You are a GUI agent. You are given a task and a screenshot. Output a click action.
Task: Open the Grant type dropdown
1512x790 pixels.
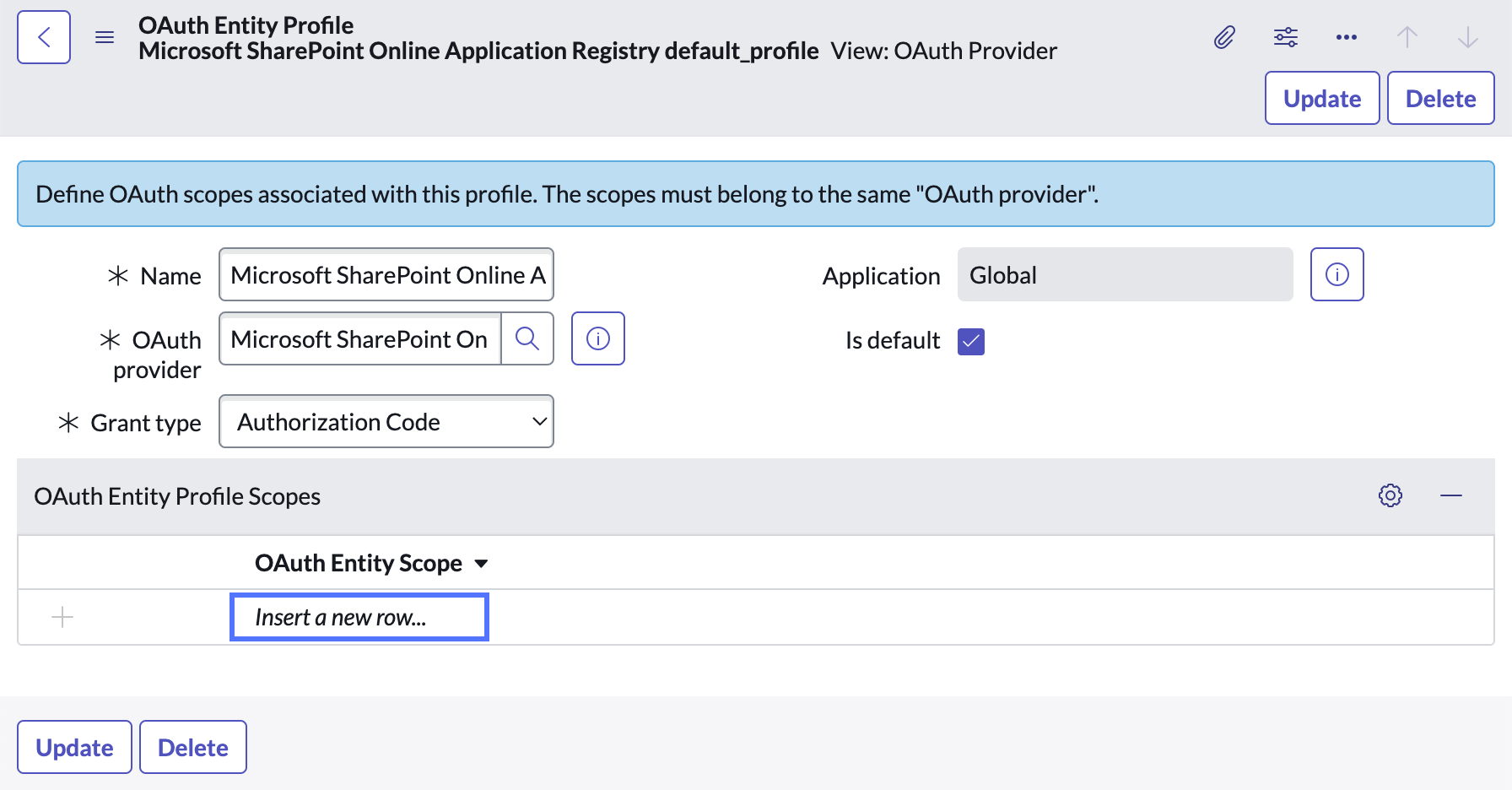[x=386, y=421]
